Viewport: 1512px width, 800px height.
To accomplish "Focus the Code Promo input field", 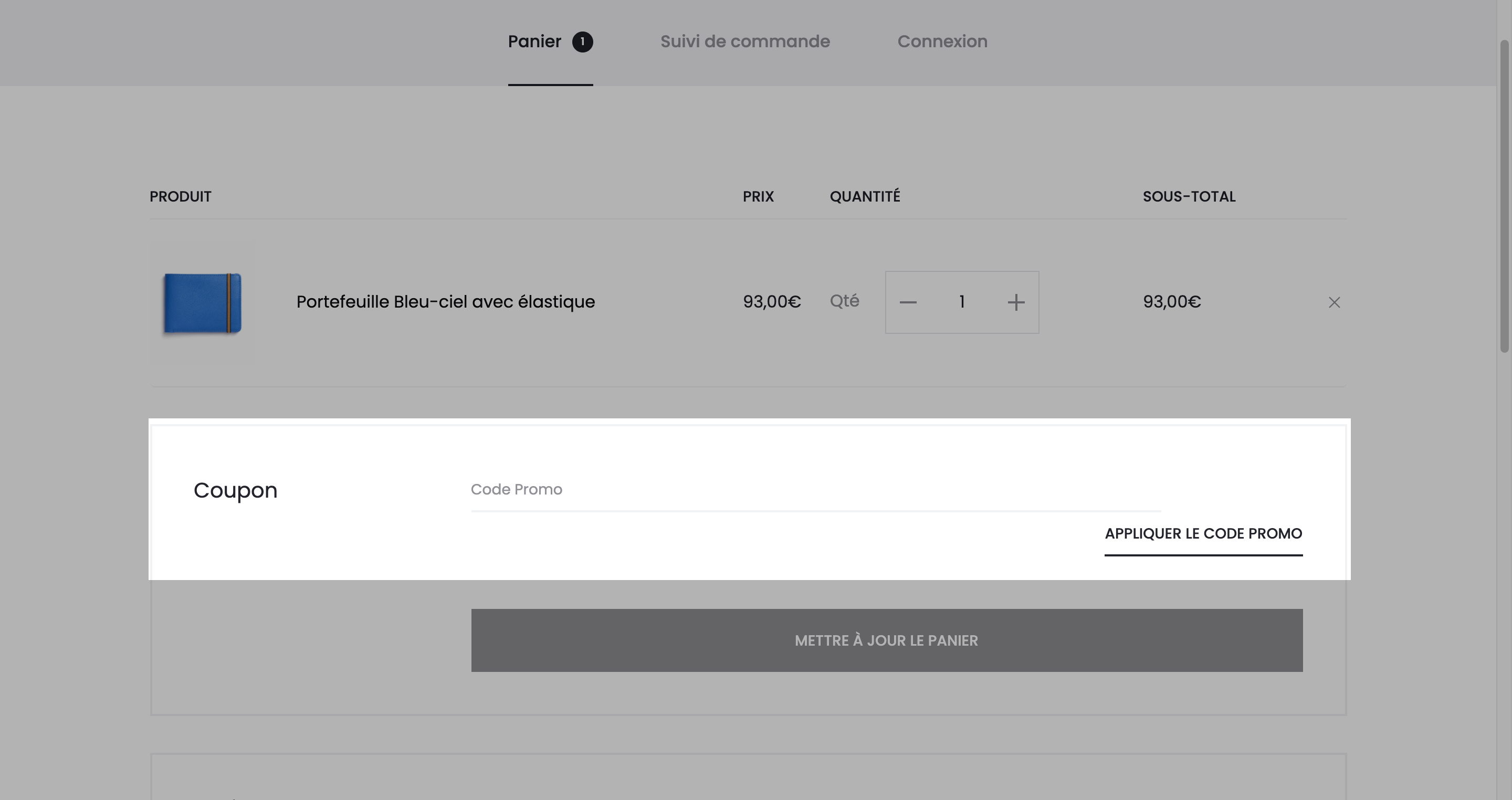I will coord(815,490).
